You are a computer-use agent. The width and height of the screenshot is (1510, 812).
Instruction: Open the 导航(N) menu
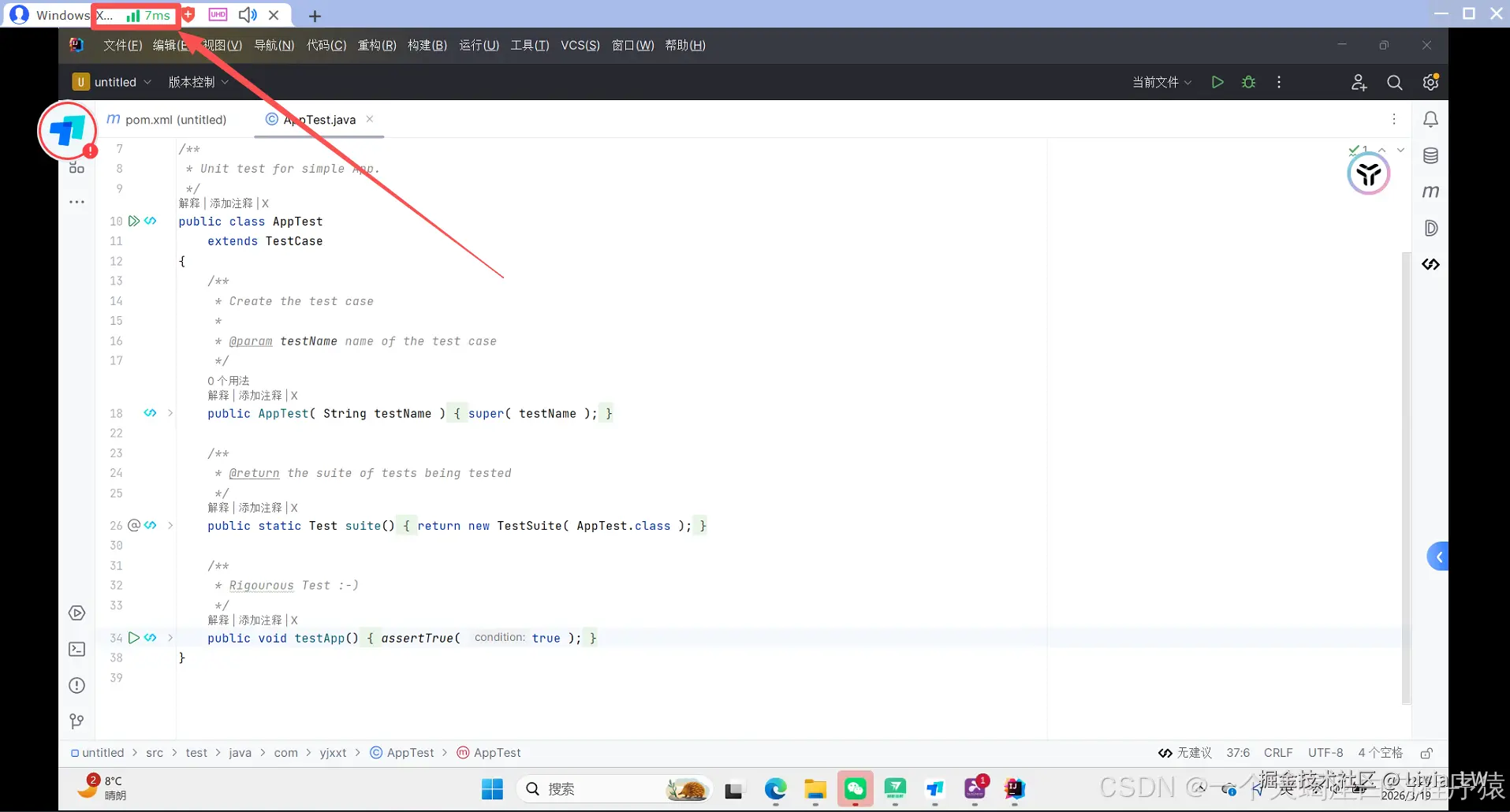point(274,45)
